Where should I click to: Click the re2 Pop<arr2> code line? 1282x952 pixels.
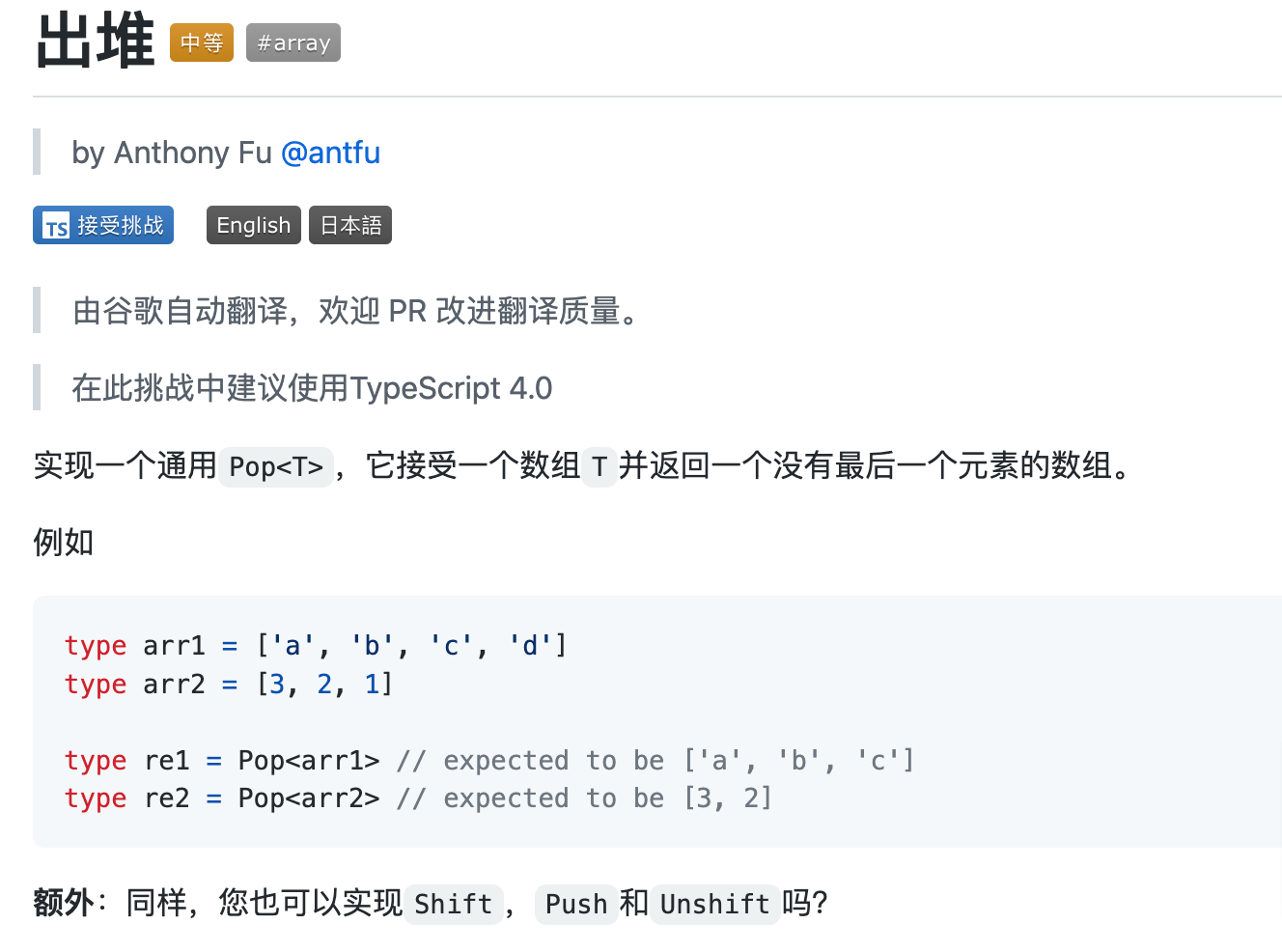418,798
